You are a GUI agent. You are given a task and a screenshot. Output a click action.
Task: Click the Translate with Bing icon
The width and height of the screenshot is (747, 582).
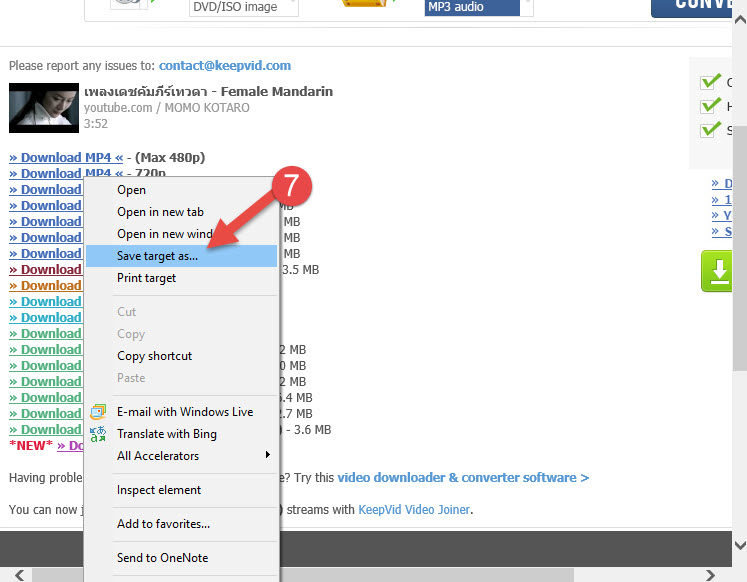pos(98,434)
